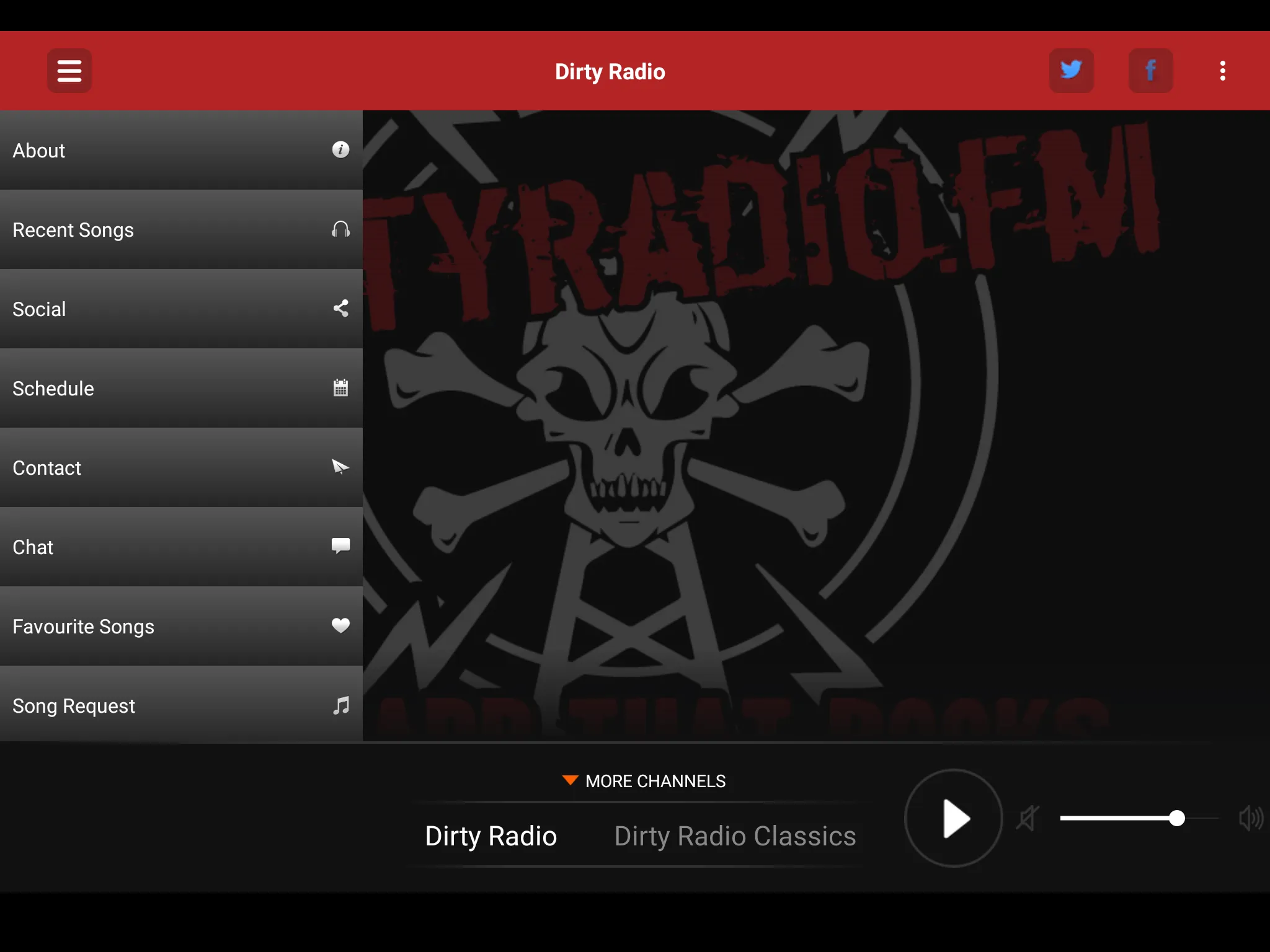This screenshot has height=952, width=1270.
Task: Toggle play button to start stream
Action: coord(952,818)
